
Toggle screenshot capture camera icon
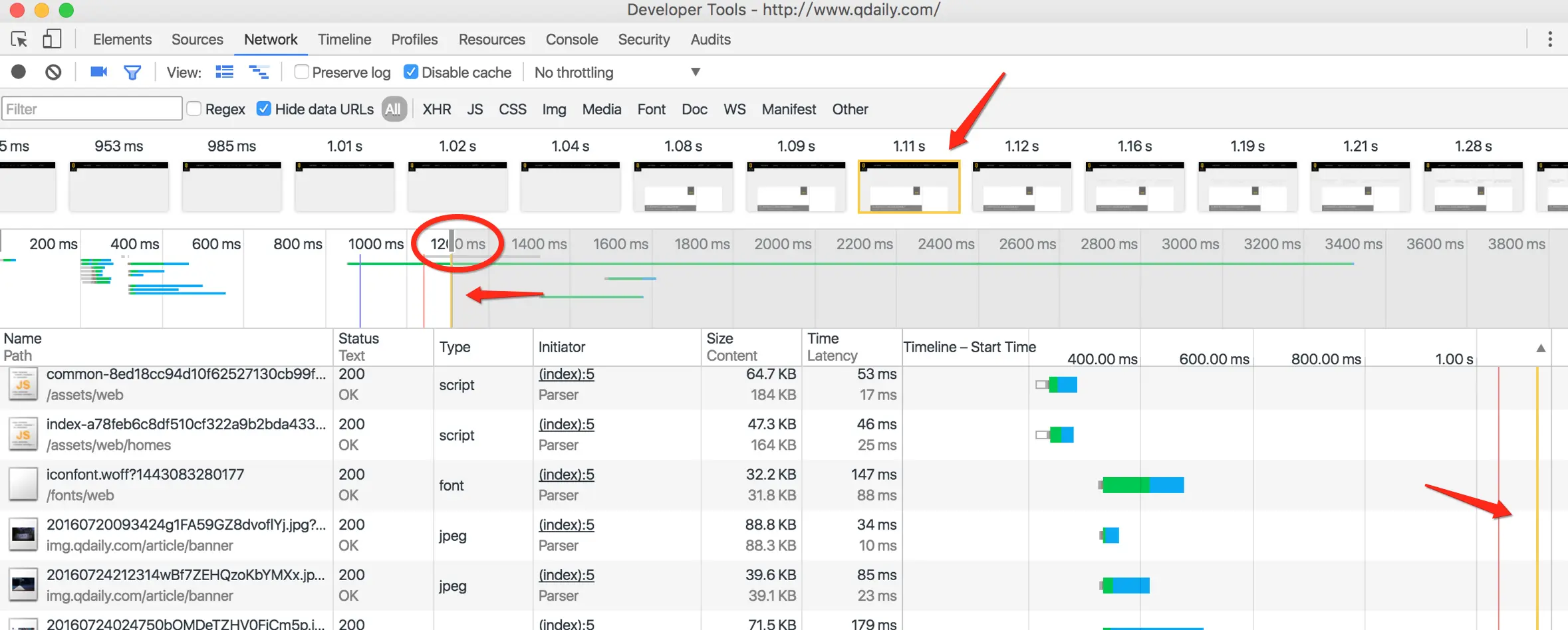pyautogui.click(x=99, y=72)
